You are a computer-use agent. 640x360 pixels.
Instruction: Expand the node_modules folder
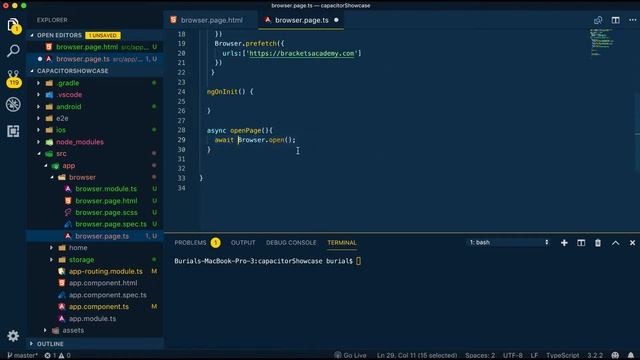click(80, 142)
